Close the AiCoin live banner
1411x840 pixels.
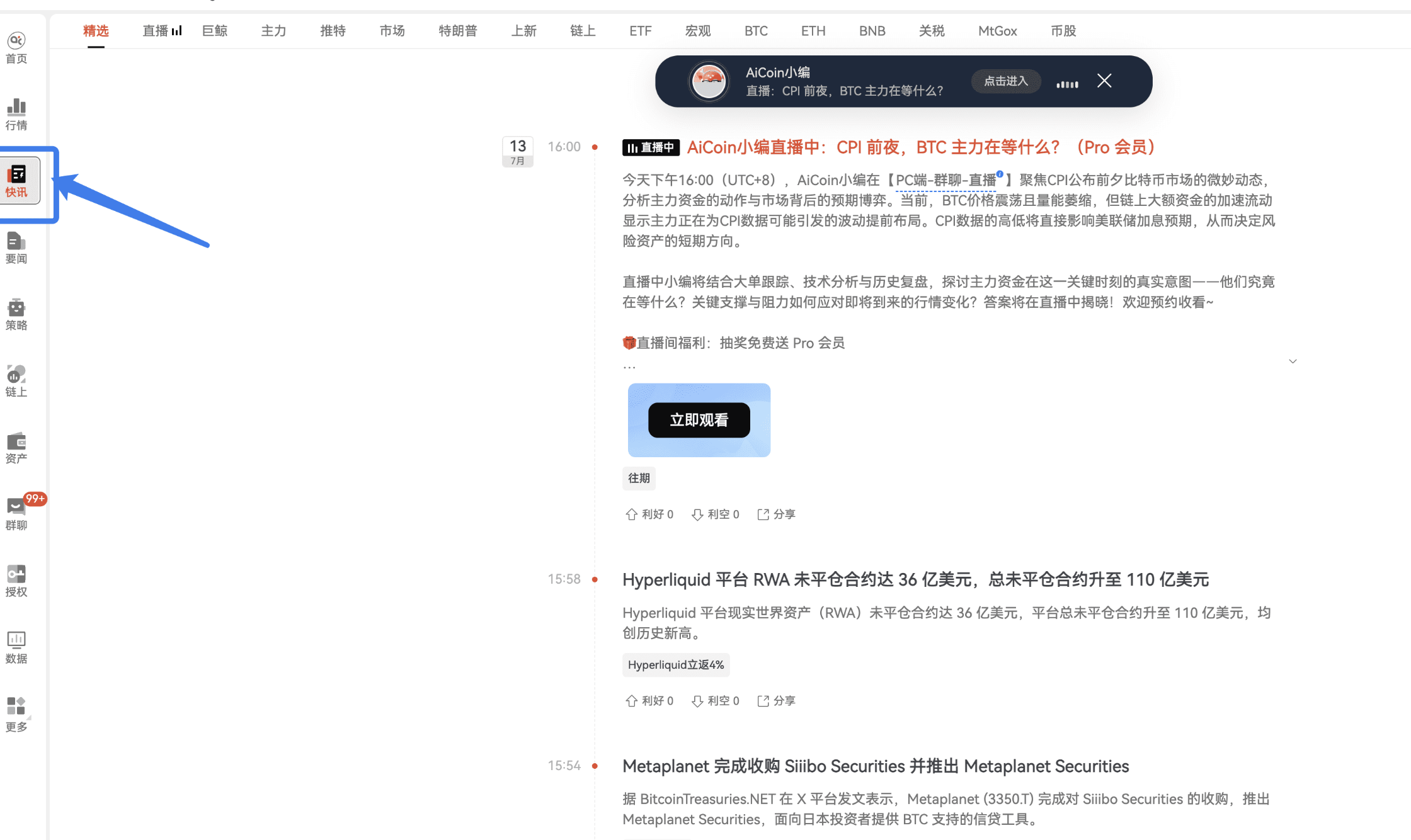1104,81
